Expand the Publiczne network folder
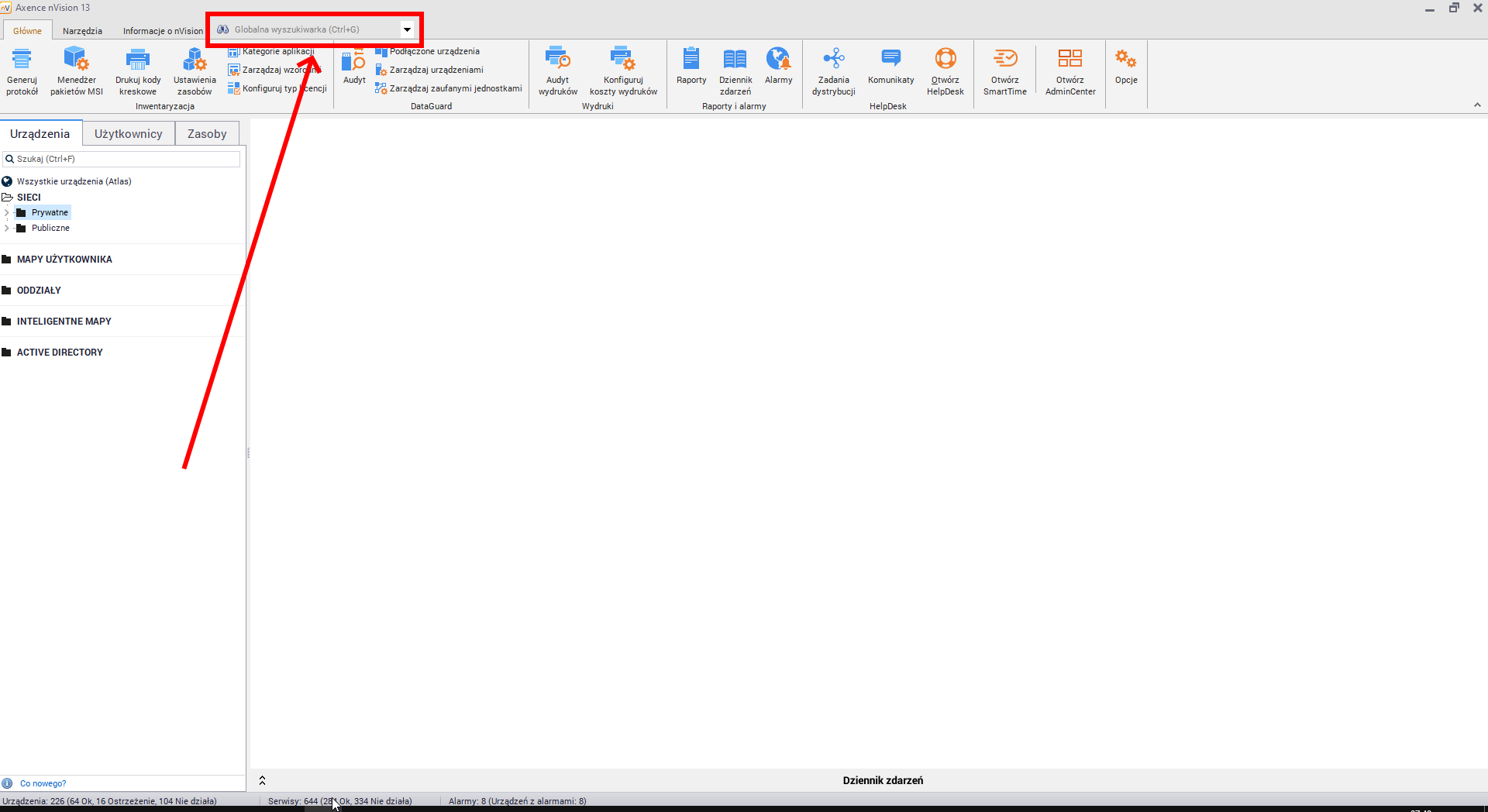1488x812 pixels. click(7, 228)
